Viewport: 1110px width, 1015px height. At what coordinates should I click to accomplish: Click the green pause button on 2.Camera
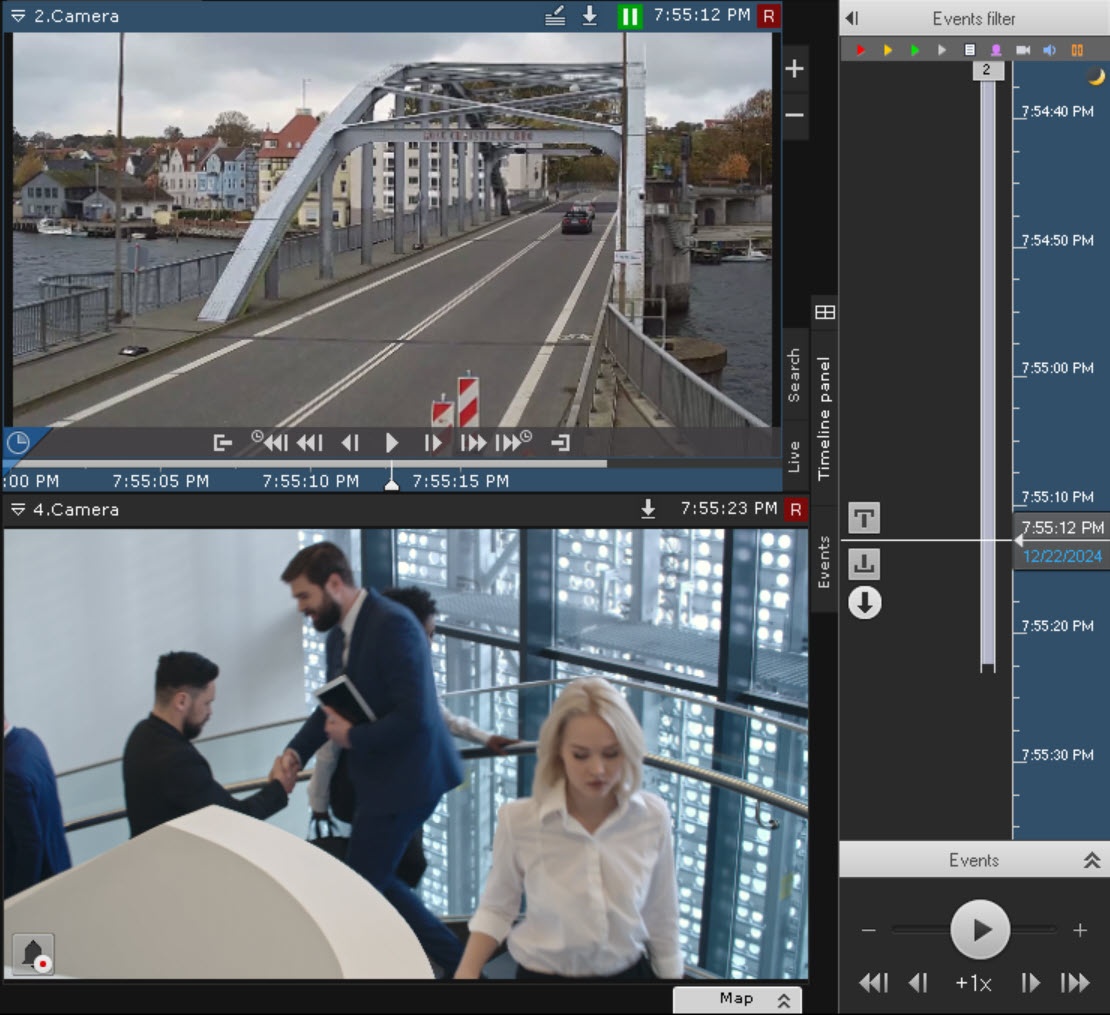(630, 16)
